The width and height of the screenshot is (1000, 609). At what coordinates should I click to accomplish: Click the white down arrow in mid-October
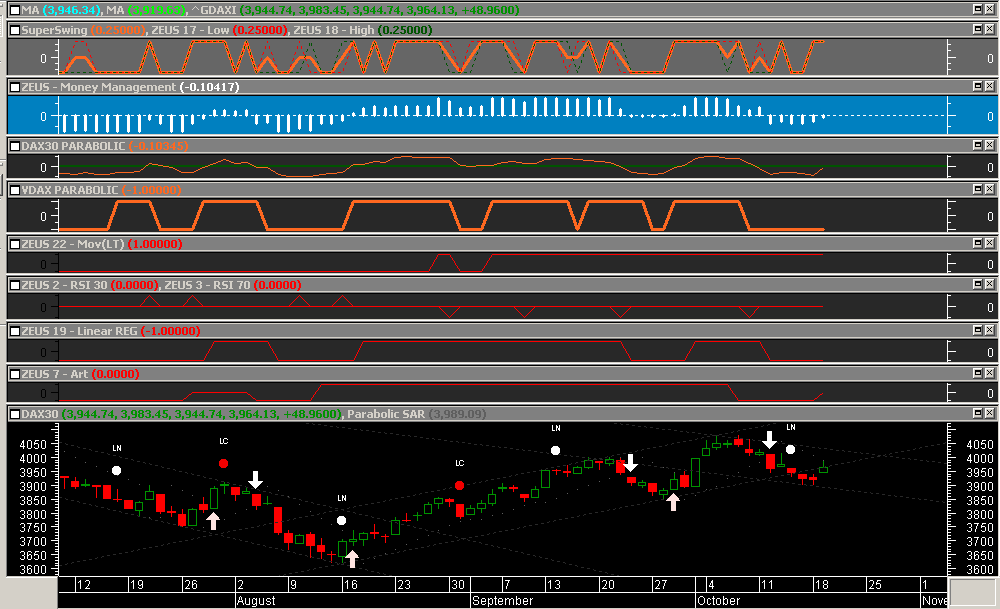(x=769, y=439)
